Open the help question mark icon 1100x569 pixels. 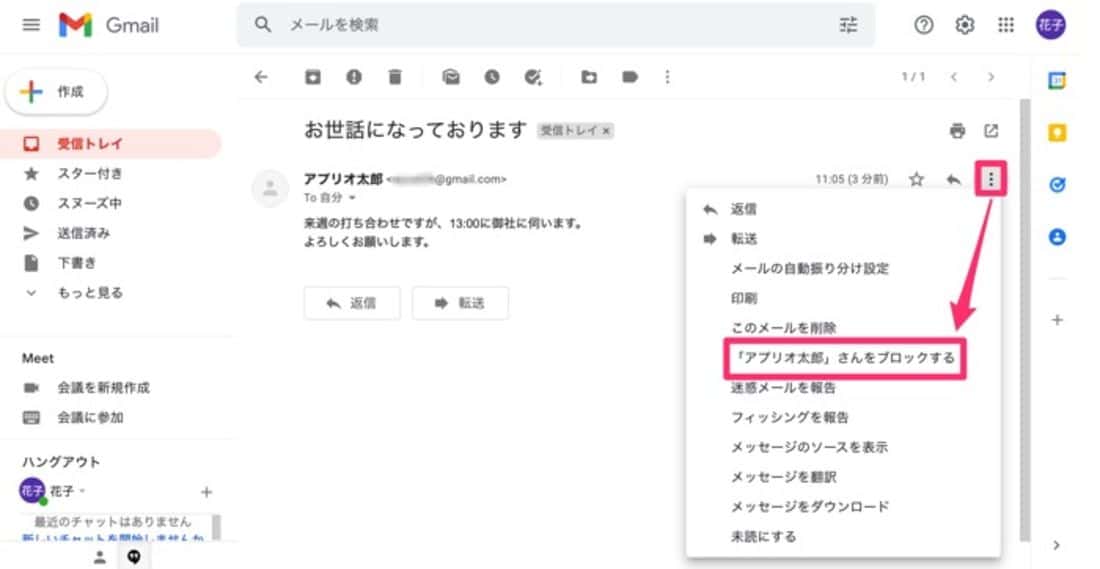(x=923, y=25)
